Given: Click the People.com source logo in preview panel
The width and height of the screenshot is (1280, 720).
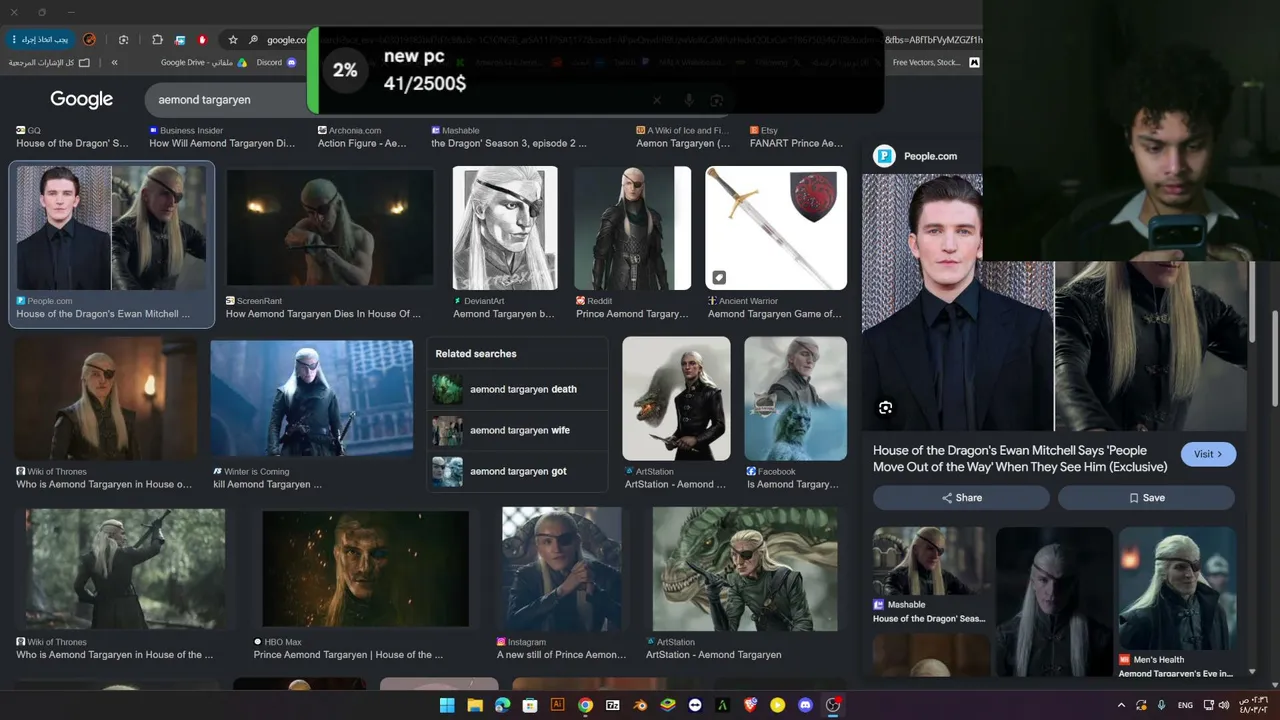Looking at the screenshot, I should [884, 156].
